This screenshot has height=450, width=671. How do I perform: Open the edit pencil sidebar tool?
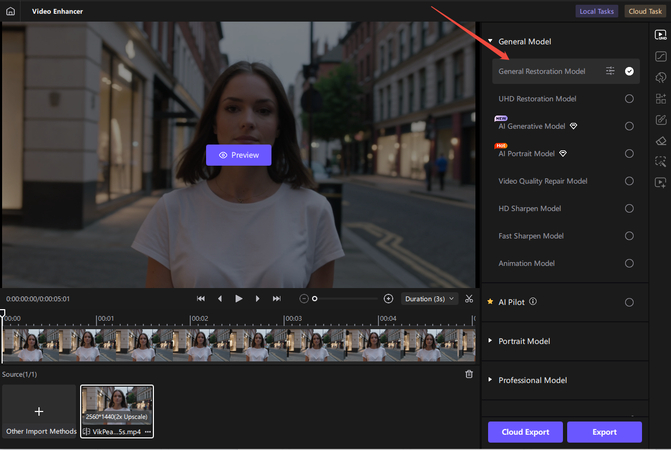point(660,120)
